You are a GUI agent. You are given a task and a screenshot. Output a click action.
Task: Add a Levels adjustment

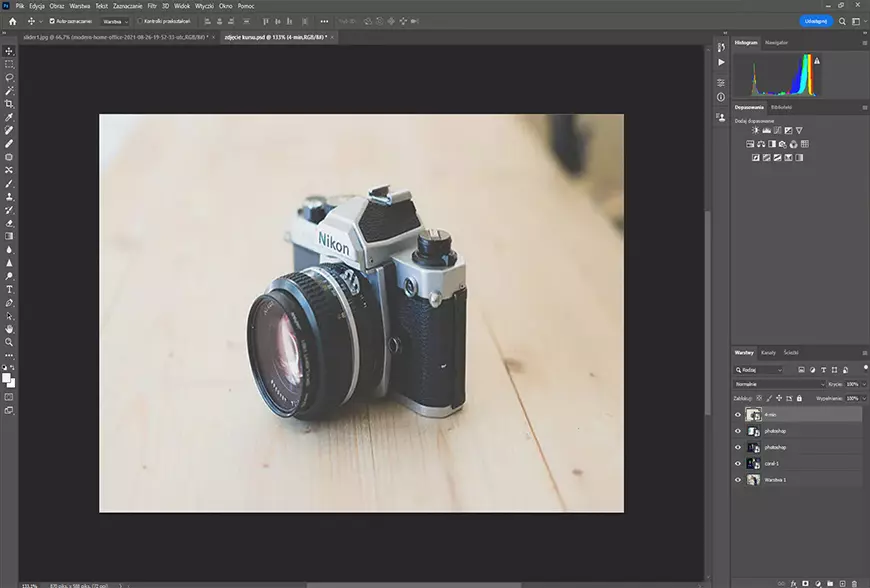(766, 130)
